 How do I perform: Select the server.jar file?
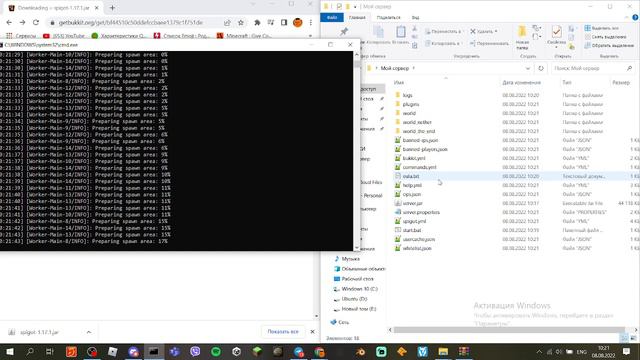pyautogui.click(x=412, y=203)
